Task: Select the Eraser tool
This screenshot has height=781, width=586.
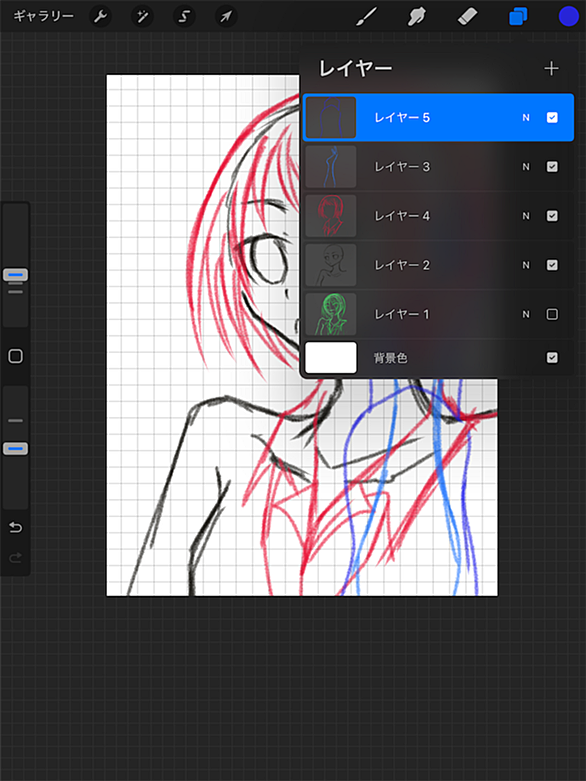Action: pyautogui.click(x=467, y=16)
